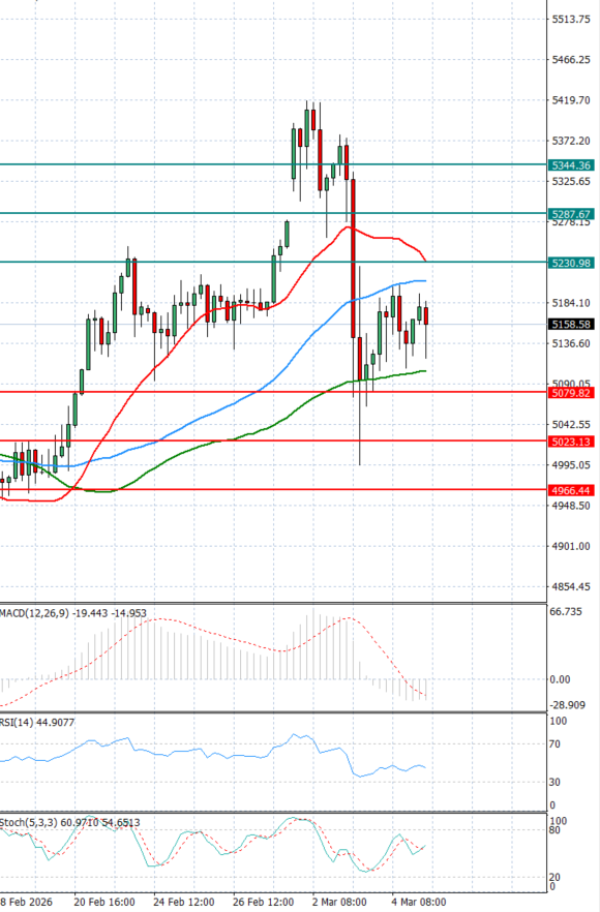Select the RSI(14) indicator label
Viewport: 600px width, 912px height.
(14, 721)
